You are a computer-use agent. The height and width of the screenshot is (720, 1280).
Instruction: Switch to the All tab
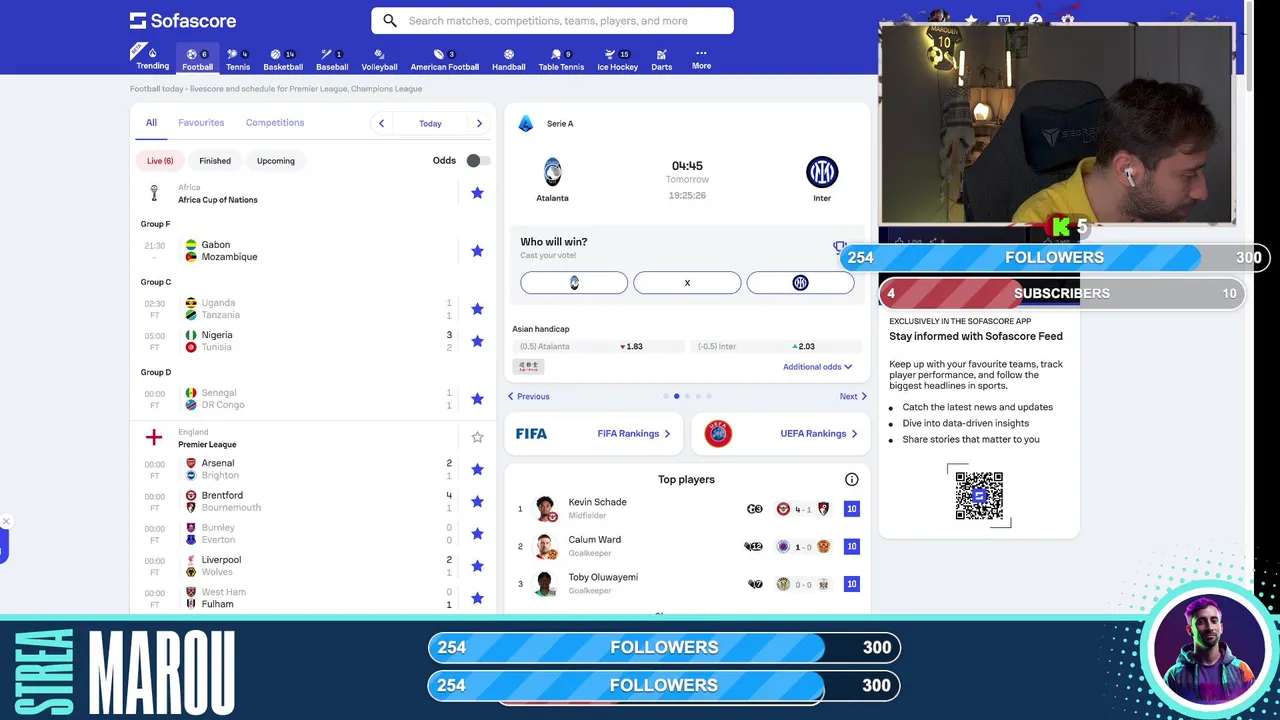[151, 123]
